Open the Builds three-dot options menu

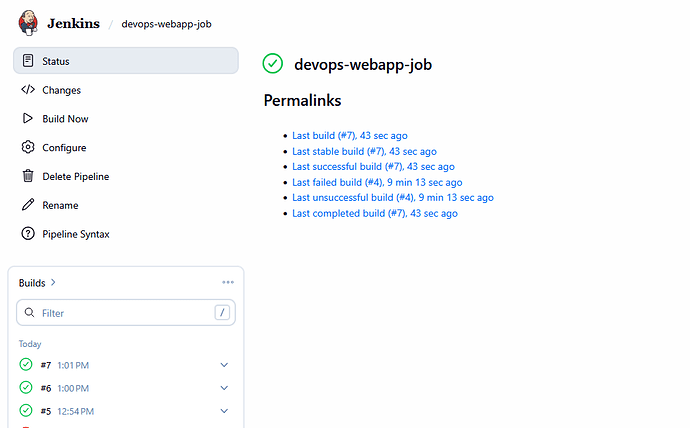[x=228, y=283]
